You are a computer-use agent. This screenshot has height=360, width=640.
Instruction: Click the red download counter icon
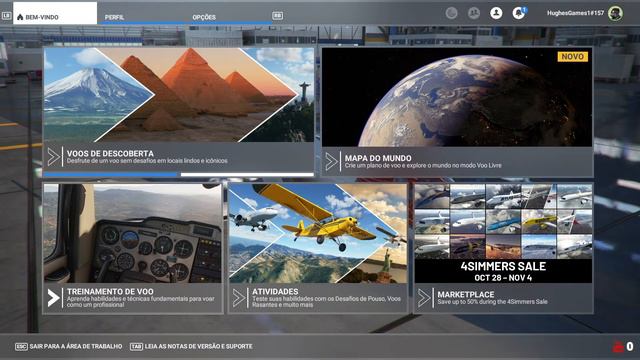618,347
